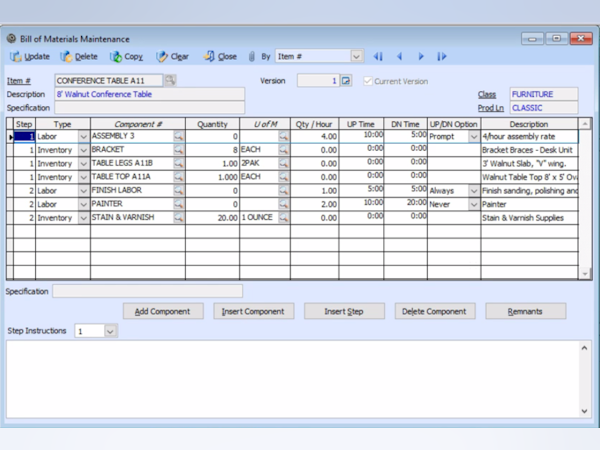The width and height of the screenshot is (600, 450).
Task: Toggle the Current Version checkbox
Action: tap(368, 80)
